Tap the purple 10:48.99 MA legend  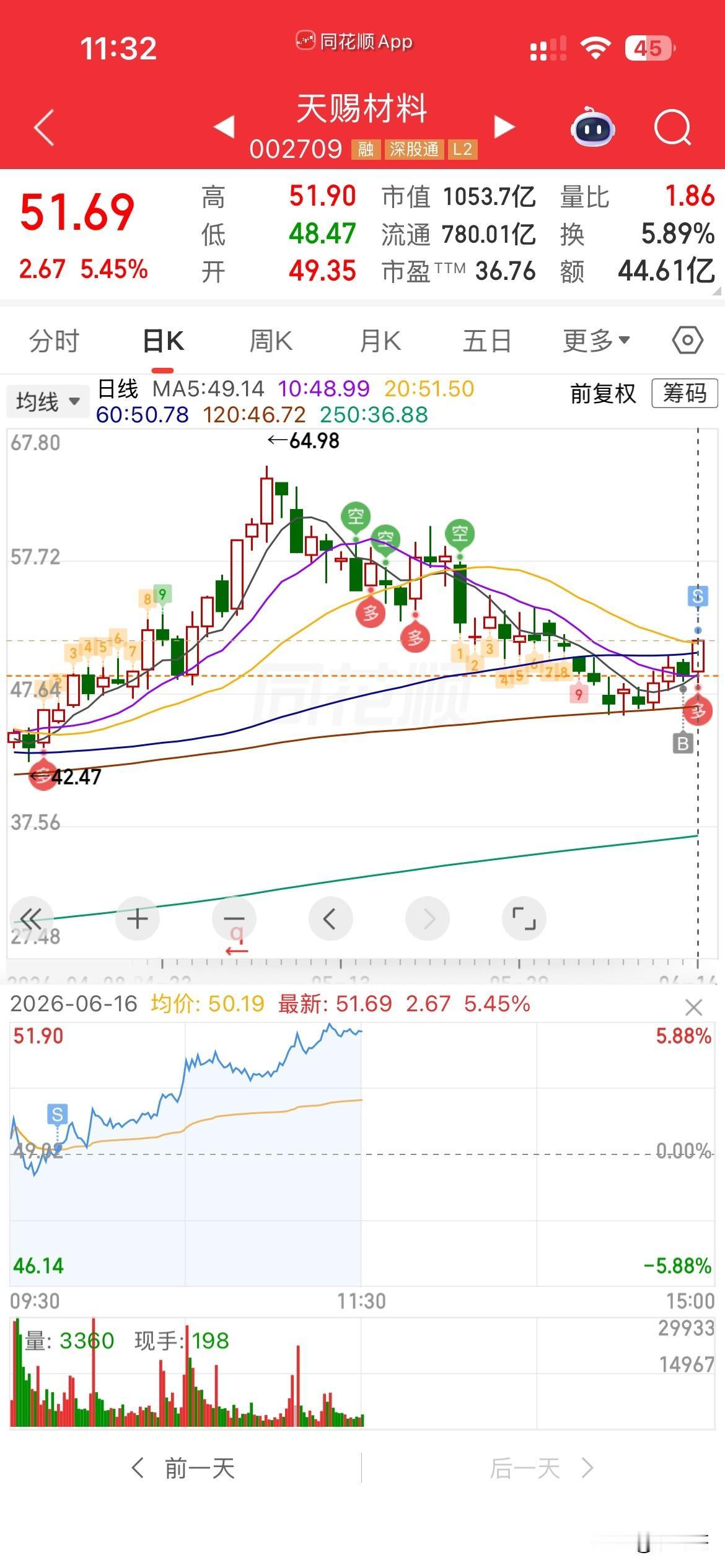point(323,389)
